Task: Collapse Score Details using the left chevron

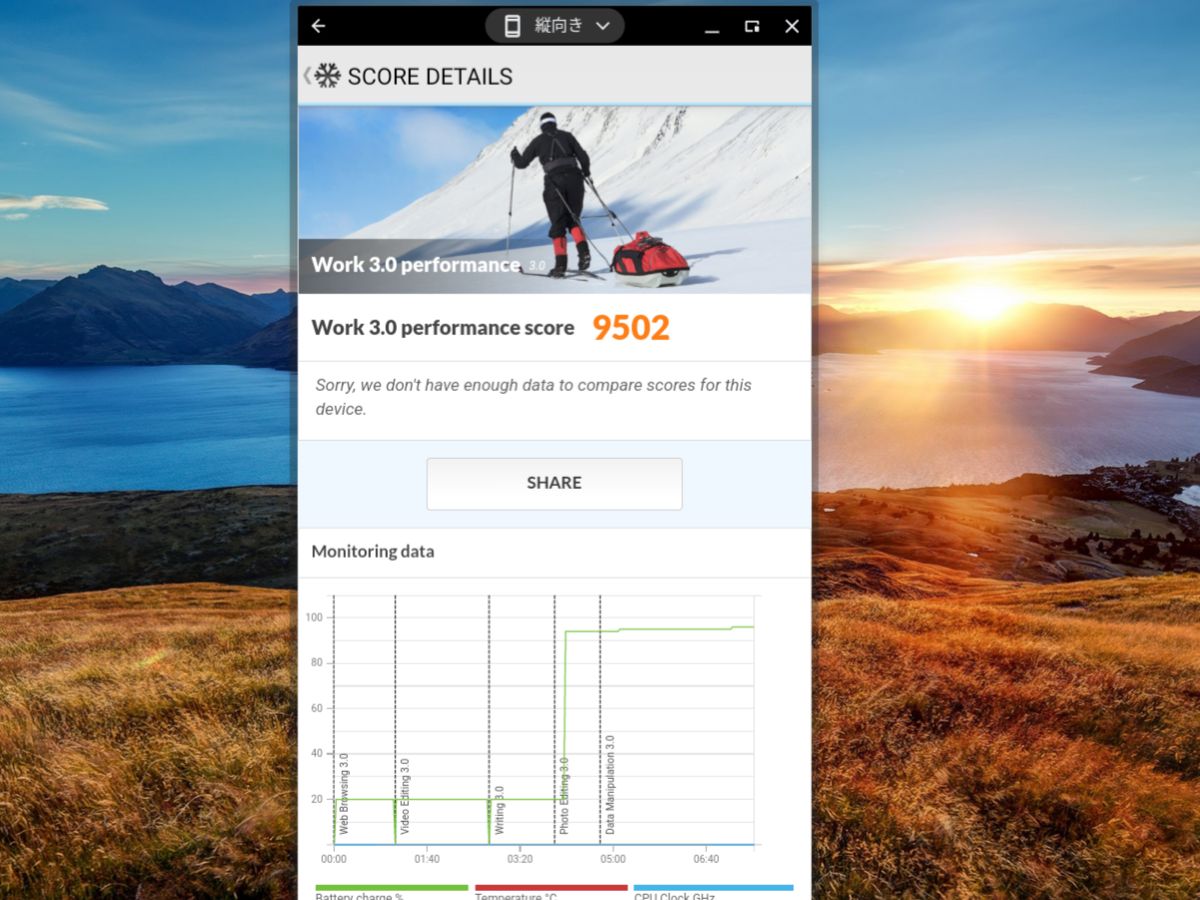Action: [x=308, y=75]
